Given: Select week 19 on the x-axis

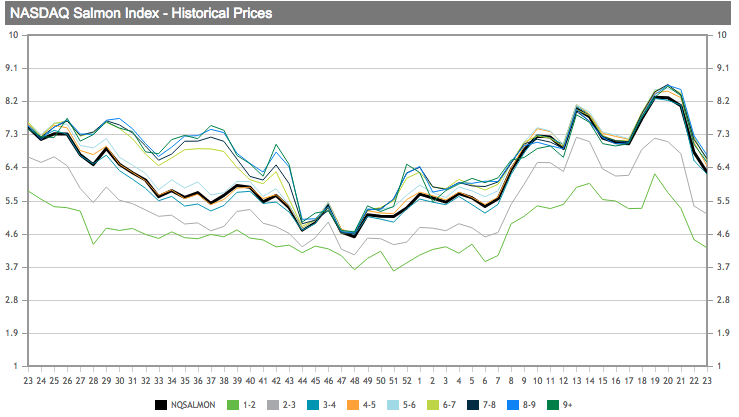Looking at the screenshot, I should point(655,381).
